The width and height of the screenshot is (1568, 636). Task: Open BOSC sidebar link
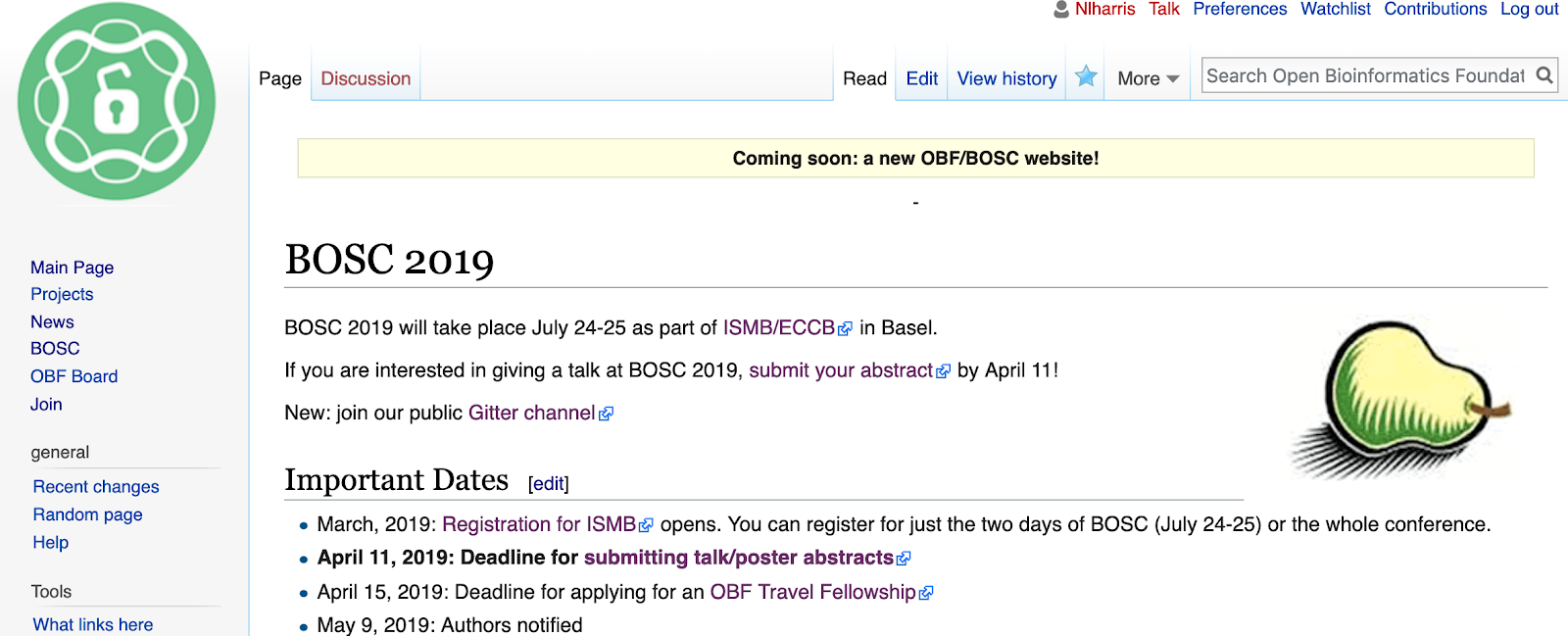click(55, 348)
